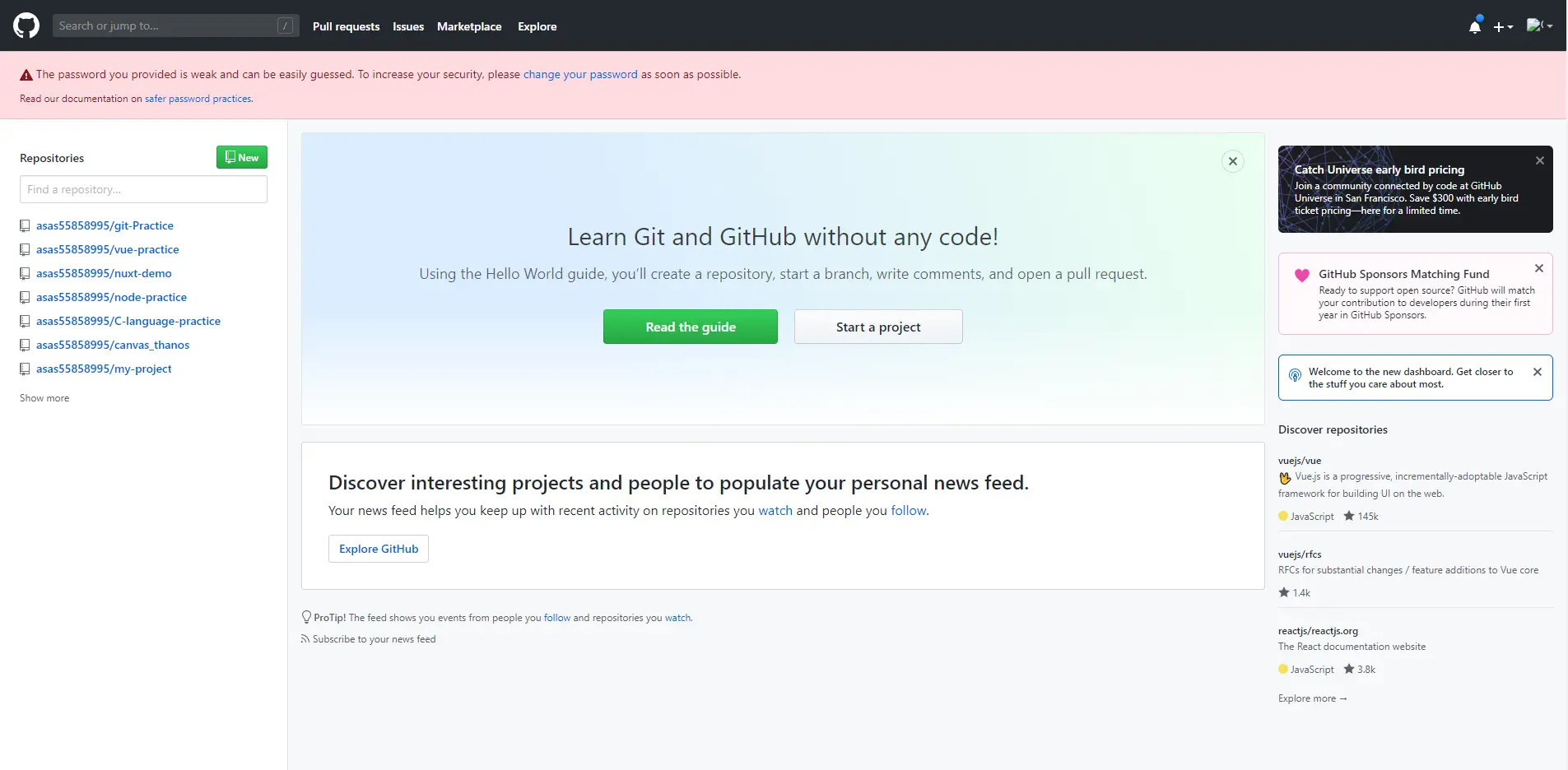The image size is (1568, 770).
Task: Open the nuxt-demo repository
Action: [x=104, y=273]
